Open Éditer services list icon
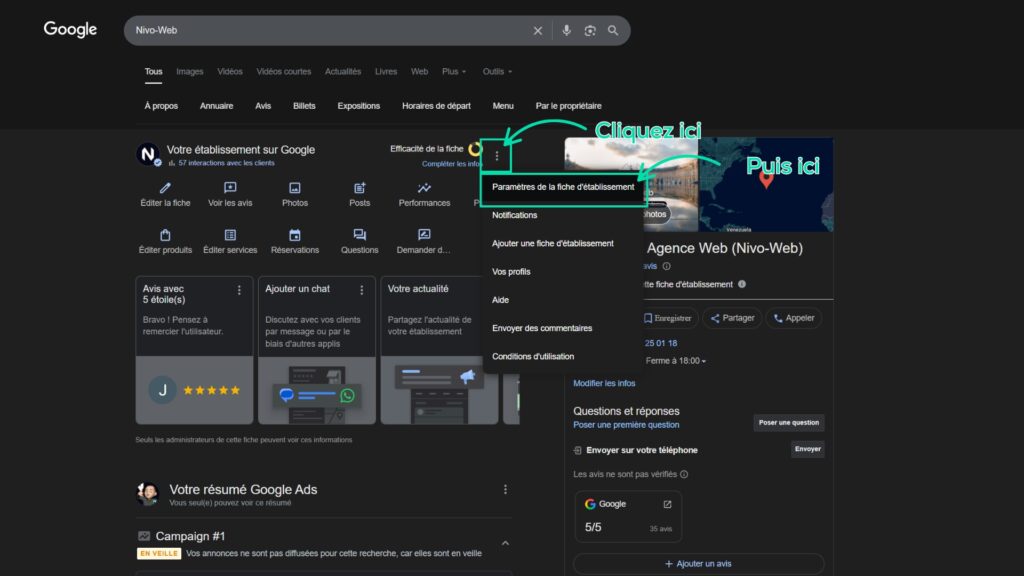Viewport: 1024px width, 576px height. pos(230,235)
